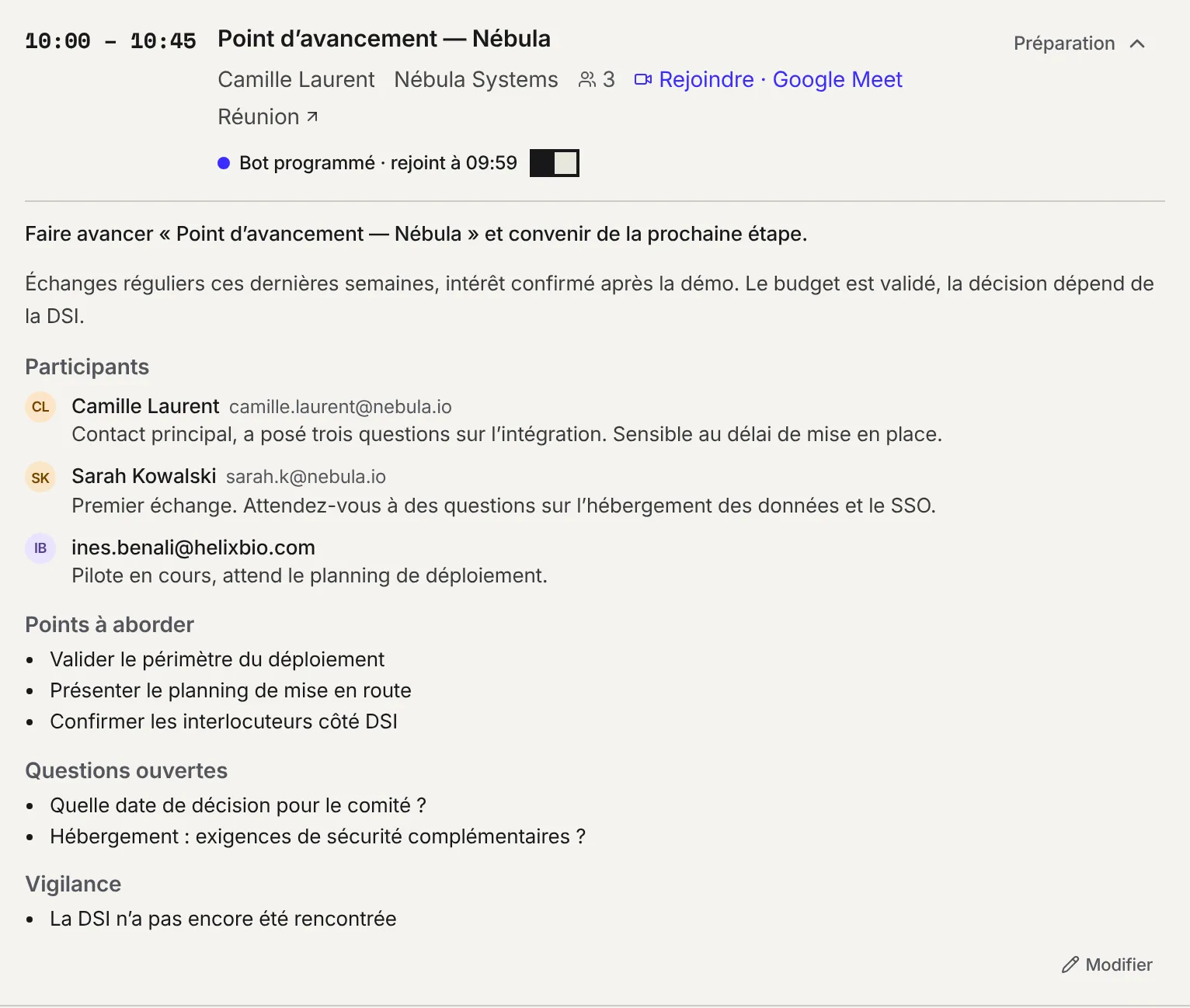1190x1008 pixels.
Task: Click the IB avatar of Ines Benali
Action: point(40,548)
